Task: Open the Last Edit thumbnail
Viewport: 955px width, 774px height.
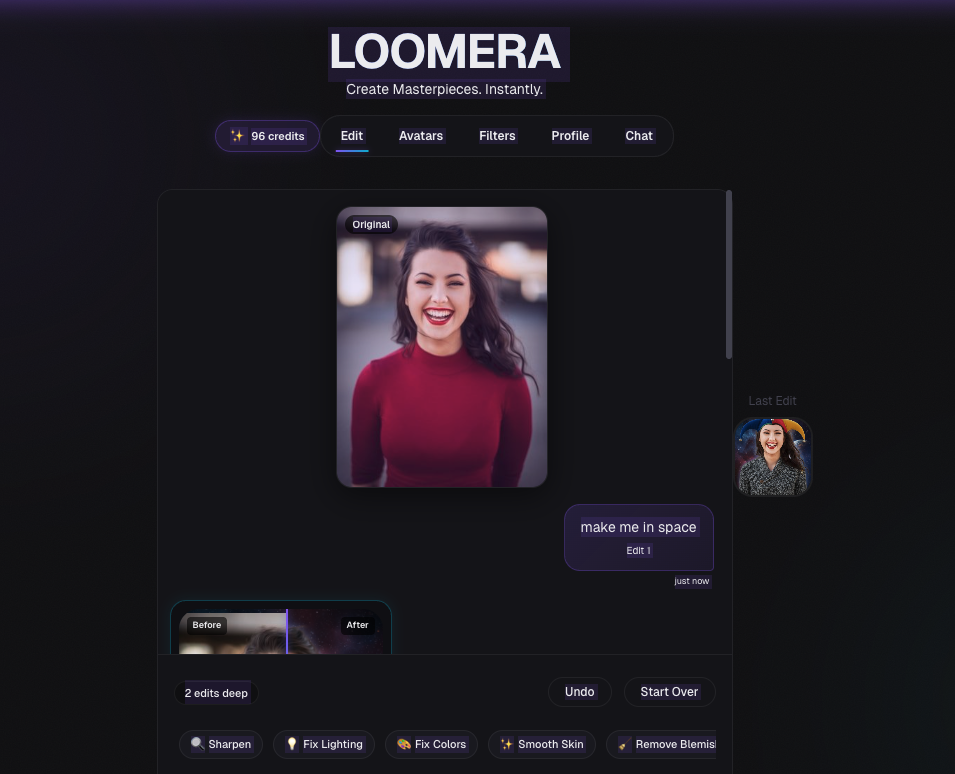Action: tap(772, 457)
